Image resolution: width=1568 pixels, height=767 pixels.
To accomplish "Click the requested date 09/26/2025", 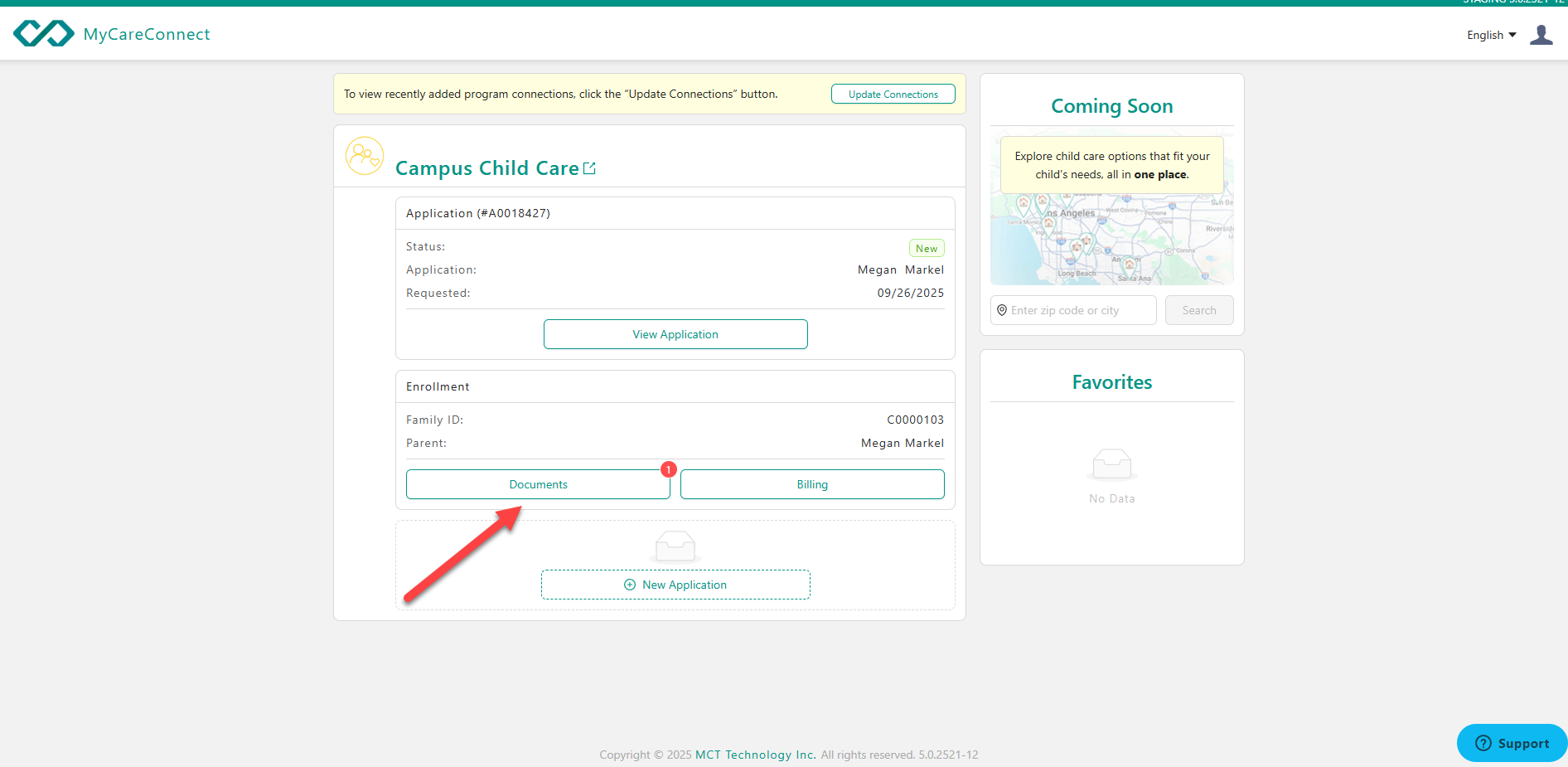I will 910,293.
